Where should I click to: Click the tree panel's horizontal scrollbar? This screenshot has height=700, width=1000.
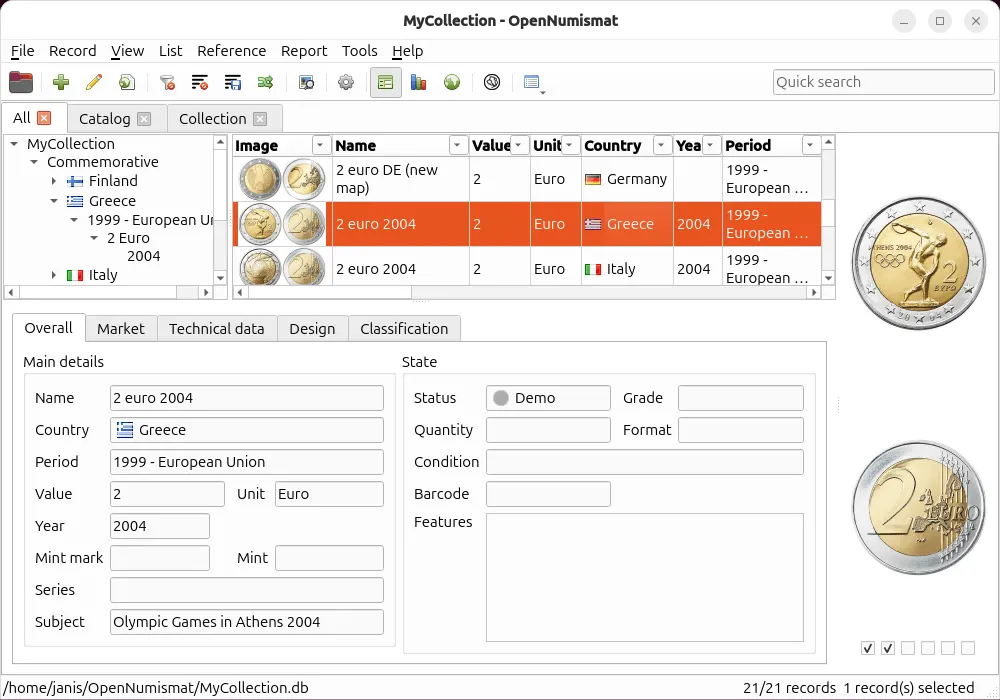(108, 293)
